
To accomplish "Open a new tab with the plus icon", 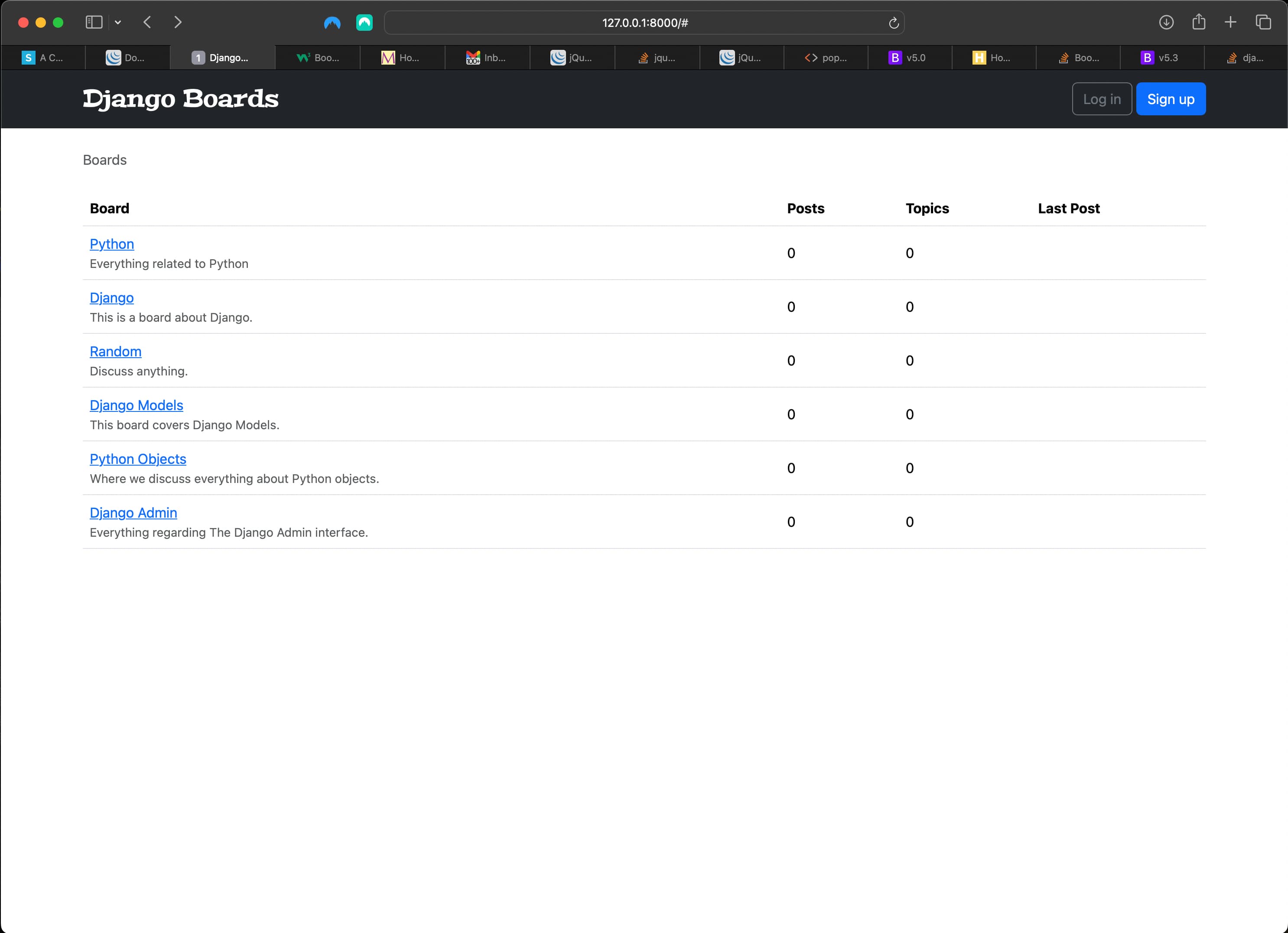I will coord(1230,22).
